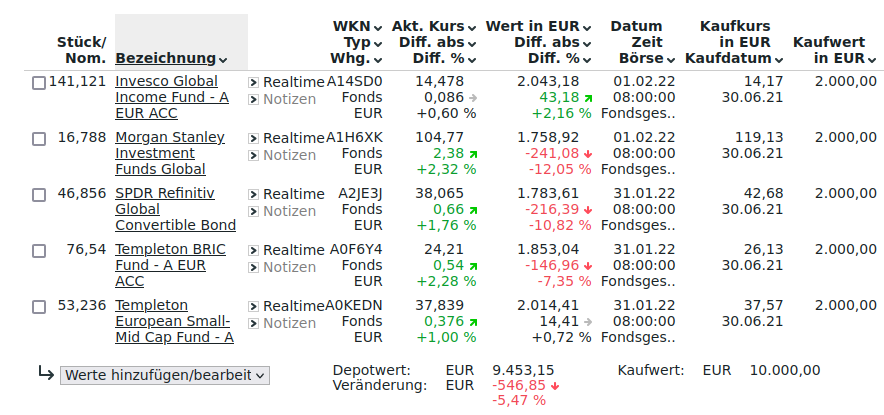Click the Notizen arrow icon for Invesco Global
This screenshot has width=884, height=415.
coord(254,99)
